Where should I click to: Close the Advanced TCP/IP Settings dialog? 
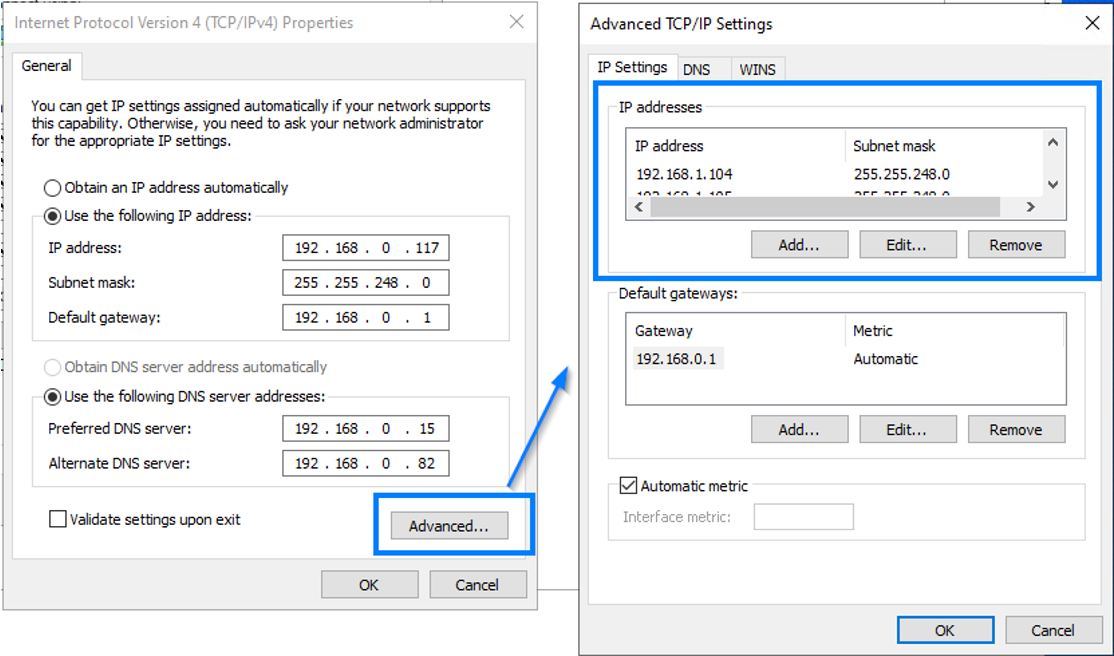tap(1093, 23)
